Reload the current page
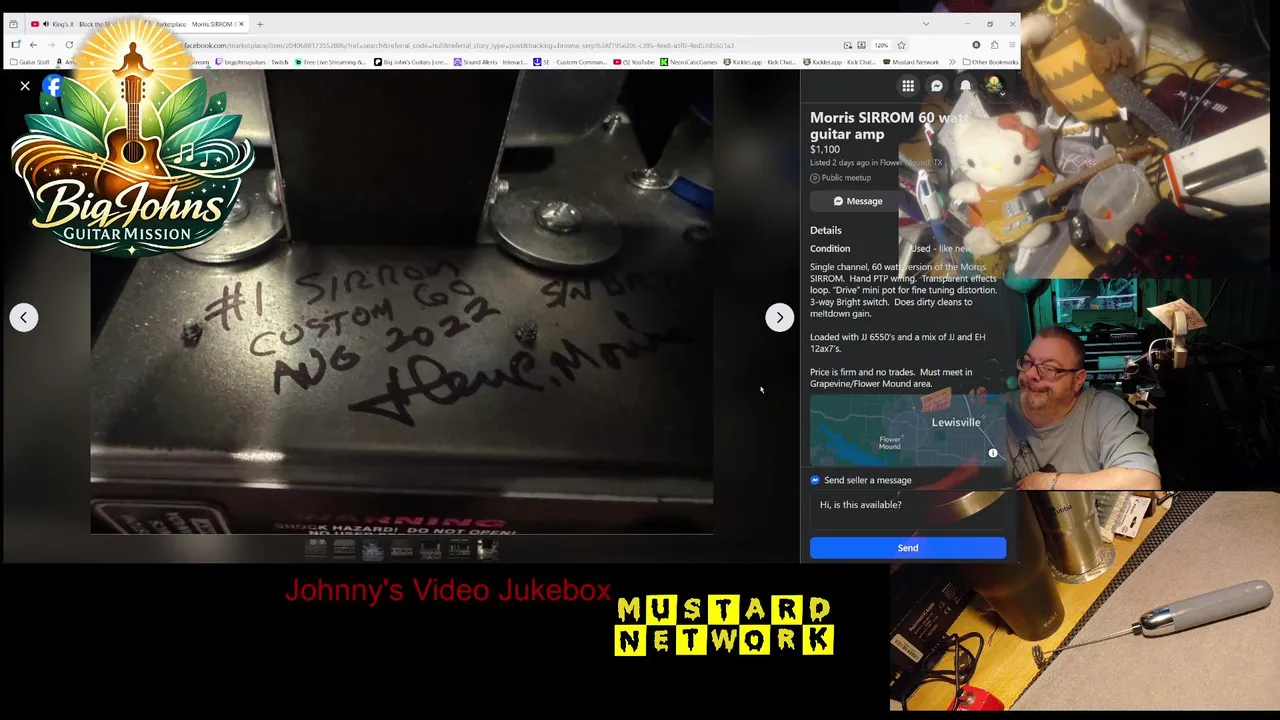1280x720 pixels. (69, 45)
